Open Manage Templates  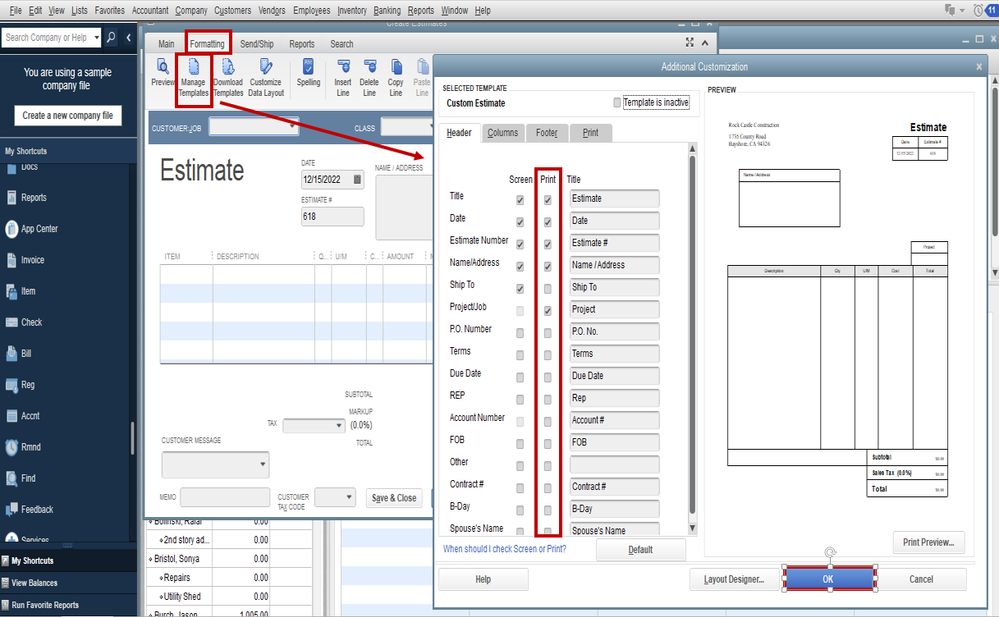pos(193,77)
